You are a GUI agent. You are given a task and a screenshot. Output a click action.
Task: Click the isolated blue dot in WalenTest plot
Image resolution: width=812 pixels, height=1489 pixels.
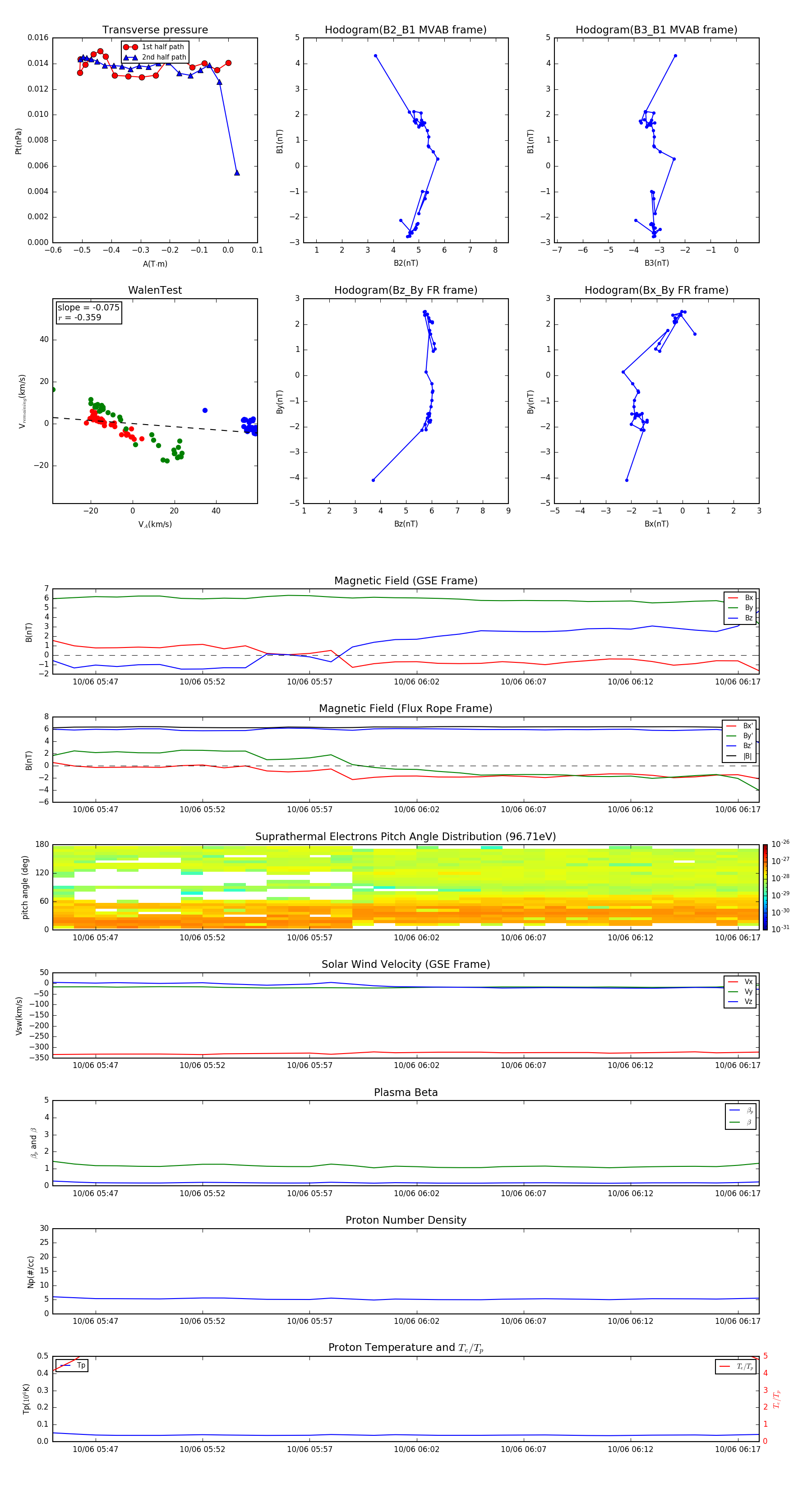205,411
